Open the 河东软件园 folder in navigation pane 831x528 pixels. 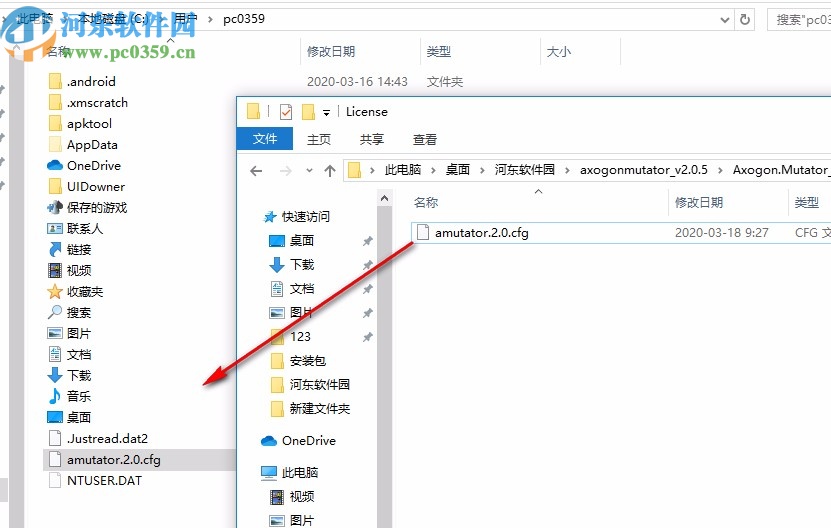319,385
